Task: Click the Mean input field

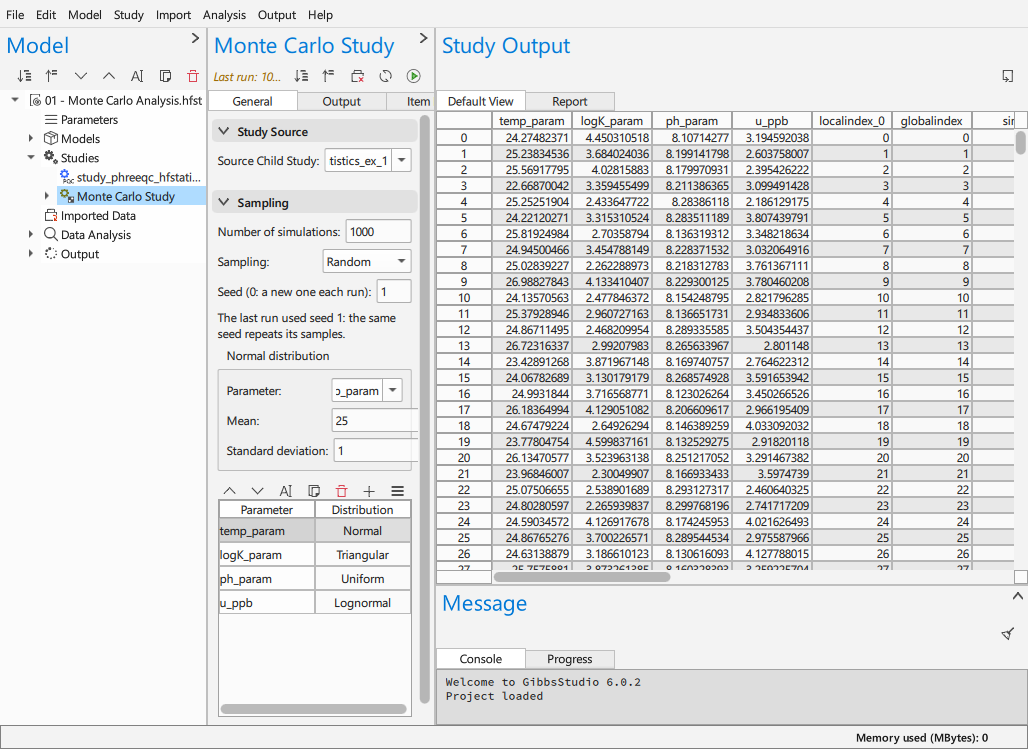Action: [x=375, y=420]
